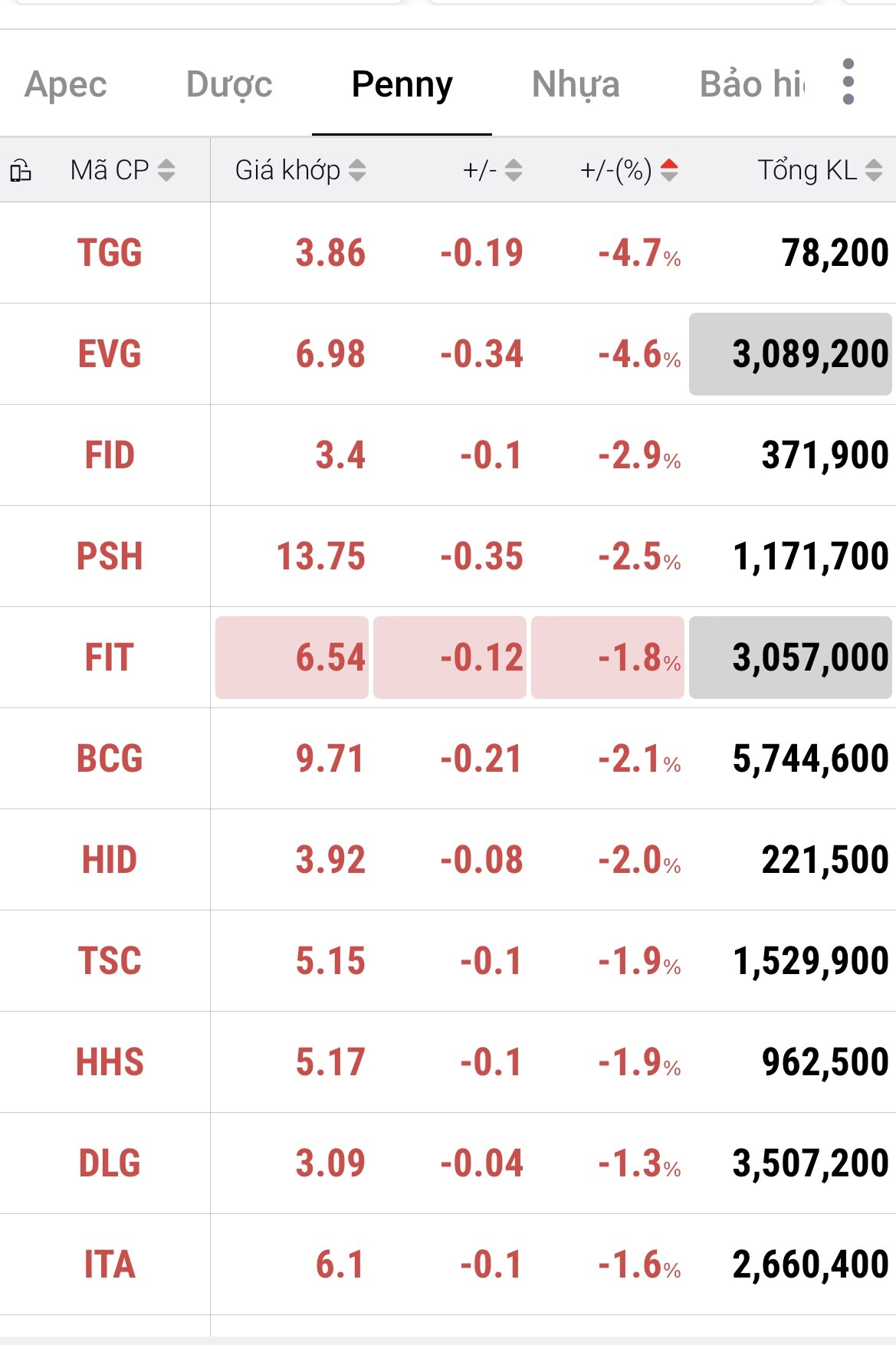
Task: Select the Penny tab
Action: click(402, 84)
